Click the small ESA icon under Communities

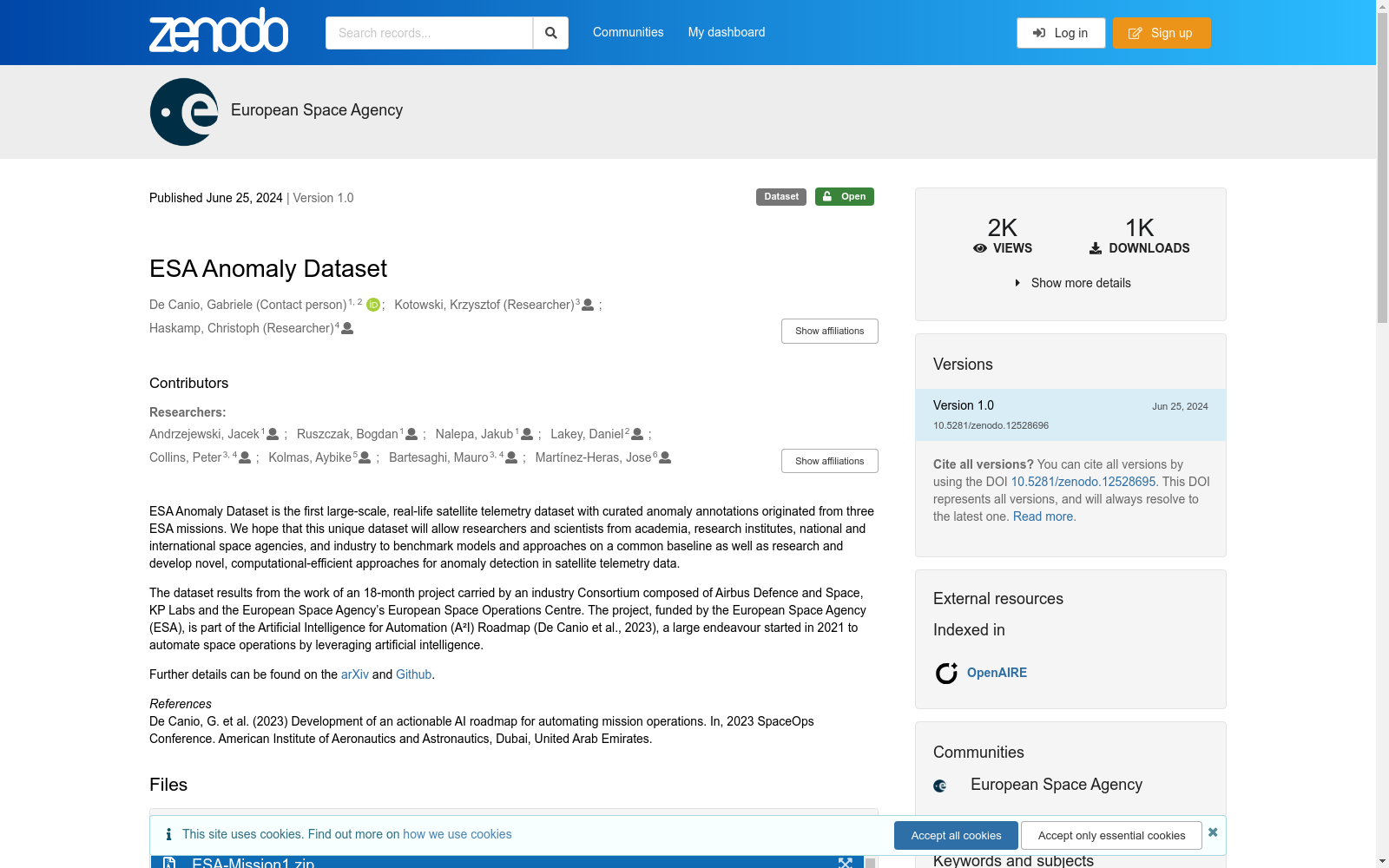(940, 786)
